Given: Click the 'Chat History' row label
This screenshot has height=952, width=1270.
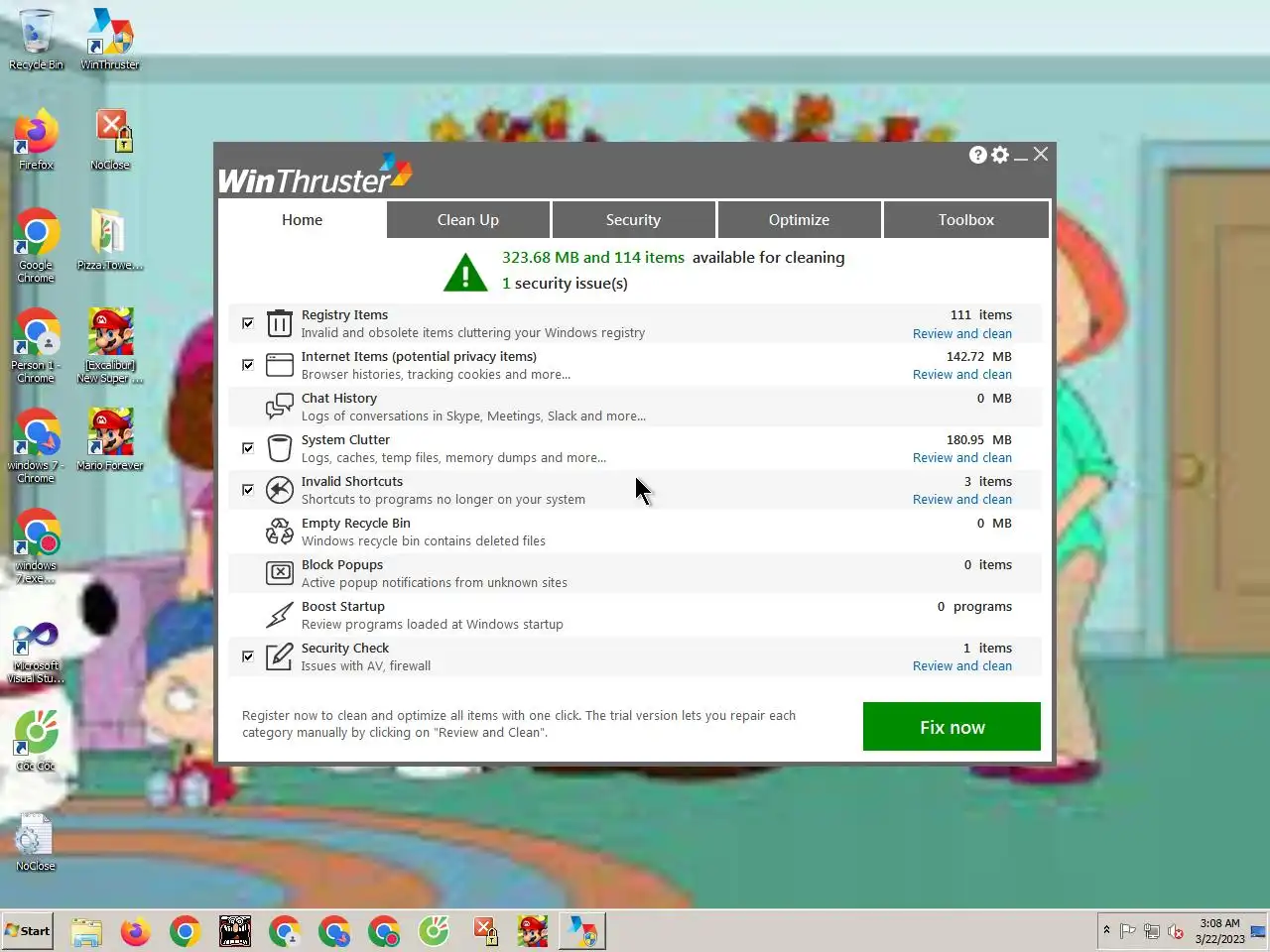Looking at the screenshot, I should pos(339,399).
